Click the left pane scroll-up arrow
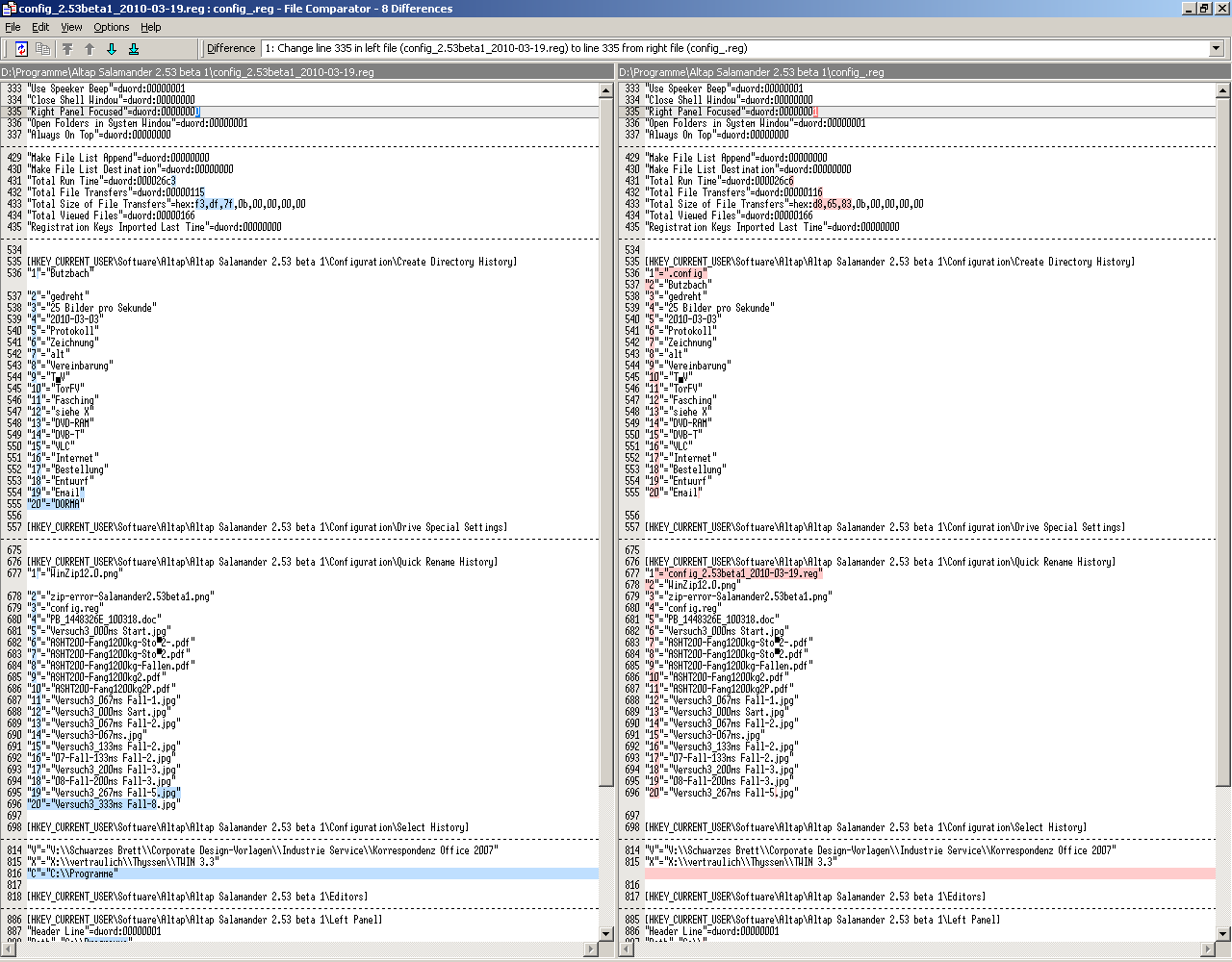1232x962 pixels. coord(606,90)
